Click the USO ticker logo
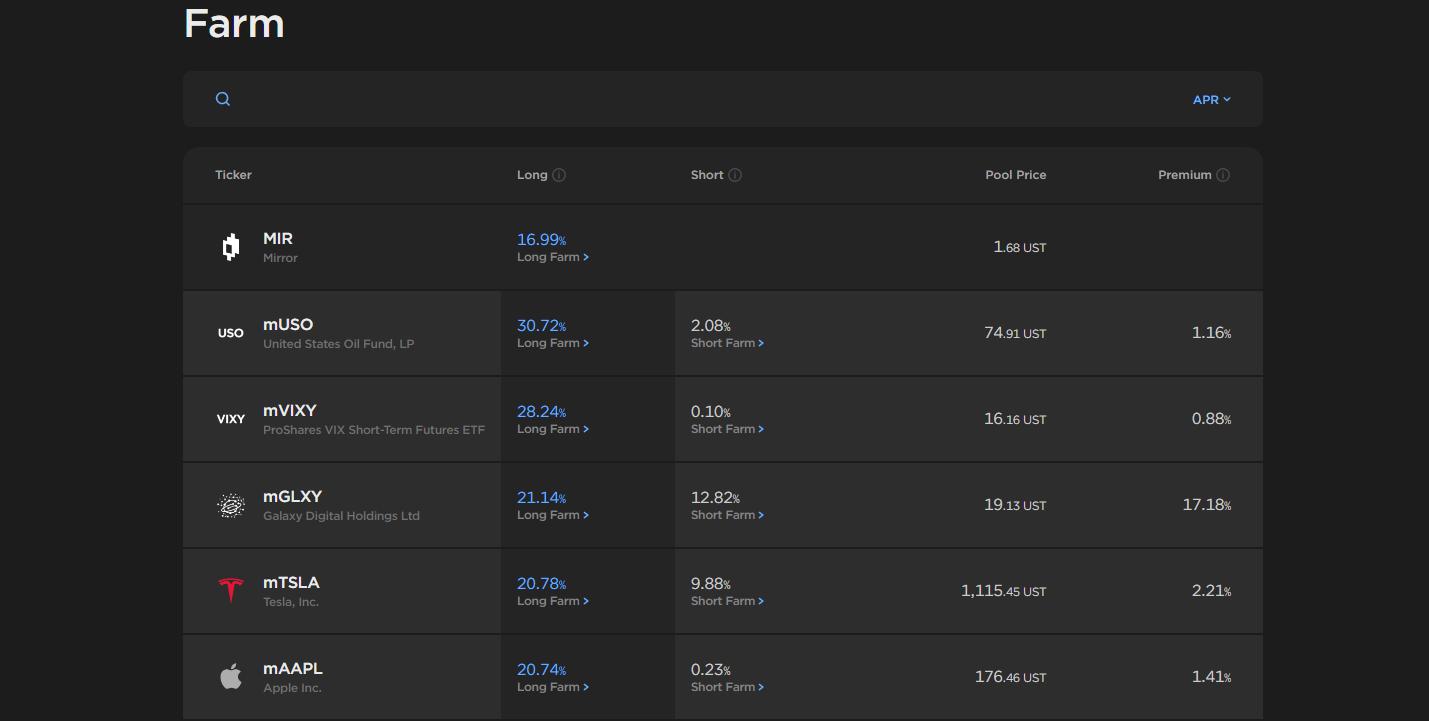This screenshot has height=721, width=1429. pos(231,333)
